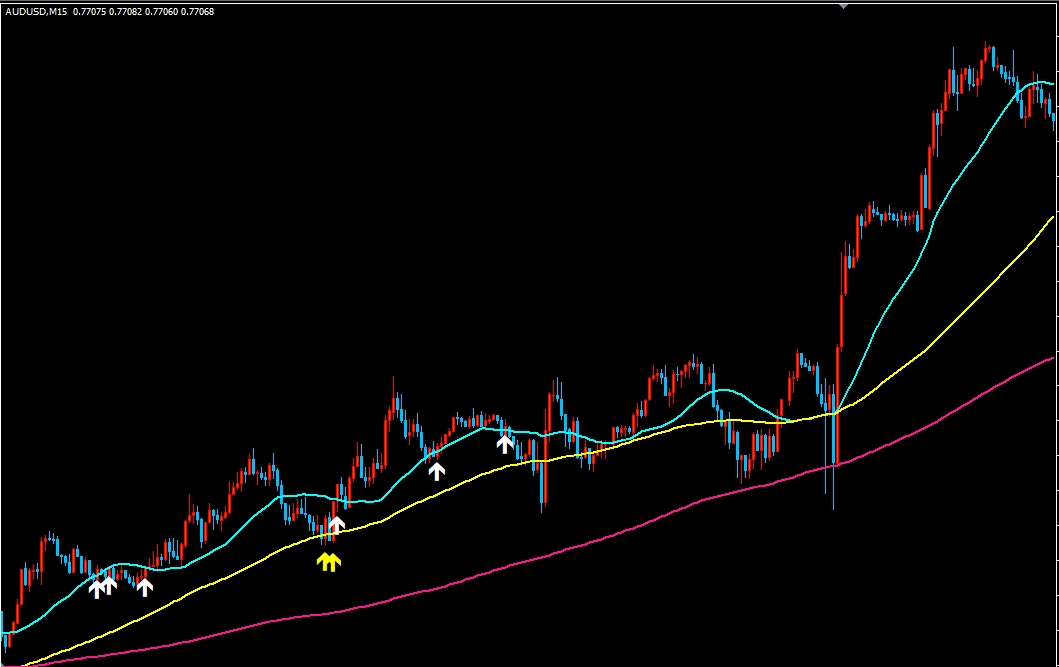Viewport: 1059px width, 667px height.
Task: Click the AUDUSD,M15 symbol label
Action: click(36, 11)
